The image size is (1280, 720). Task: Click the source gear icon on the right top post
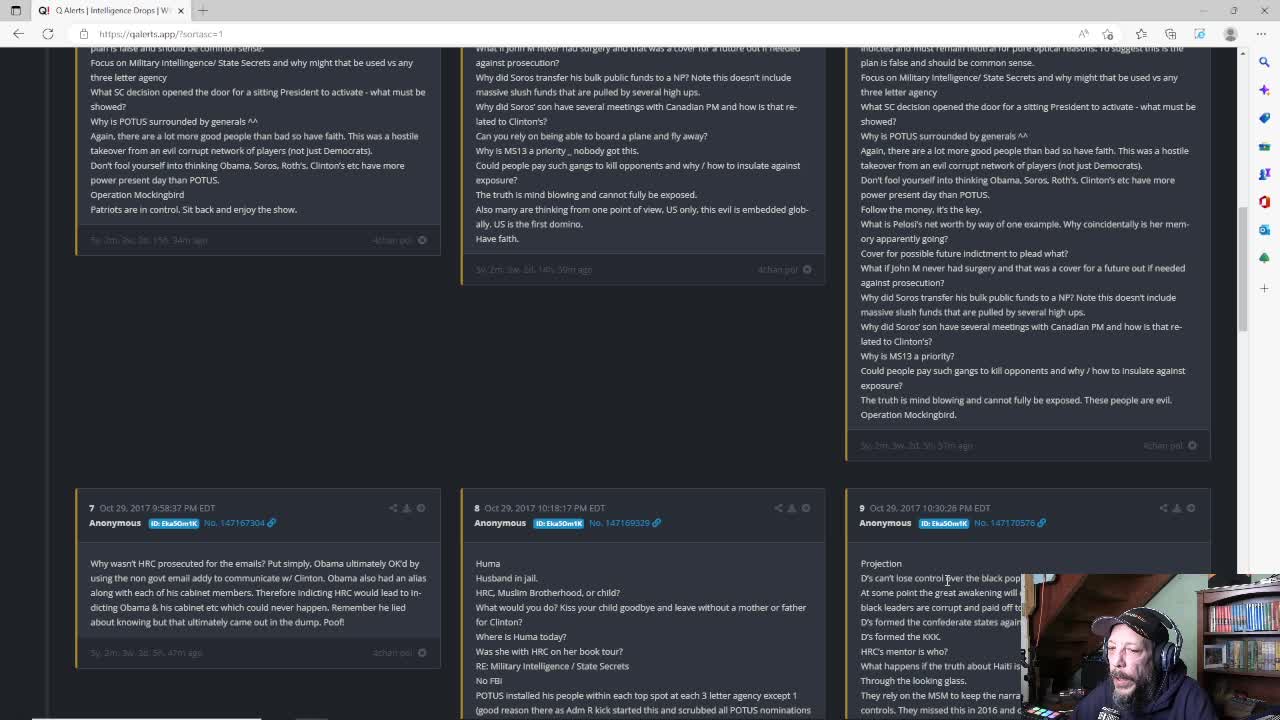1192,445
